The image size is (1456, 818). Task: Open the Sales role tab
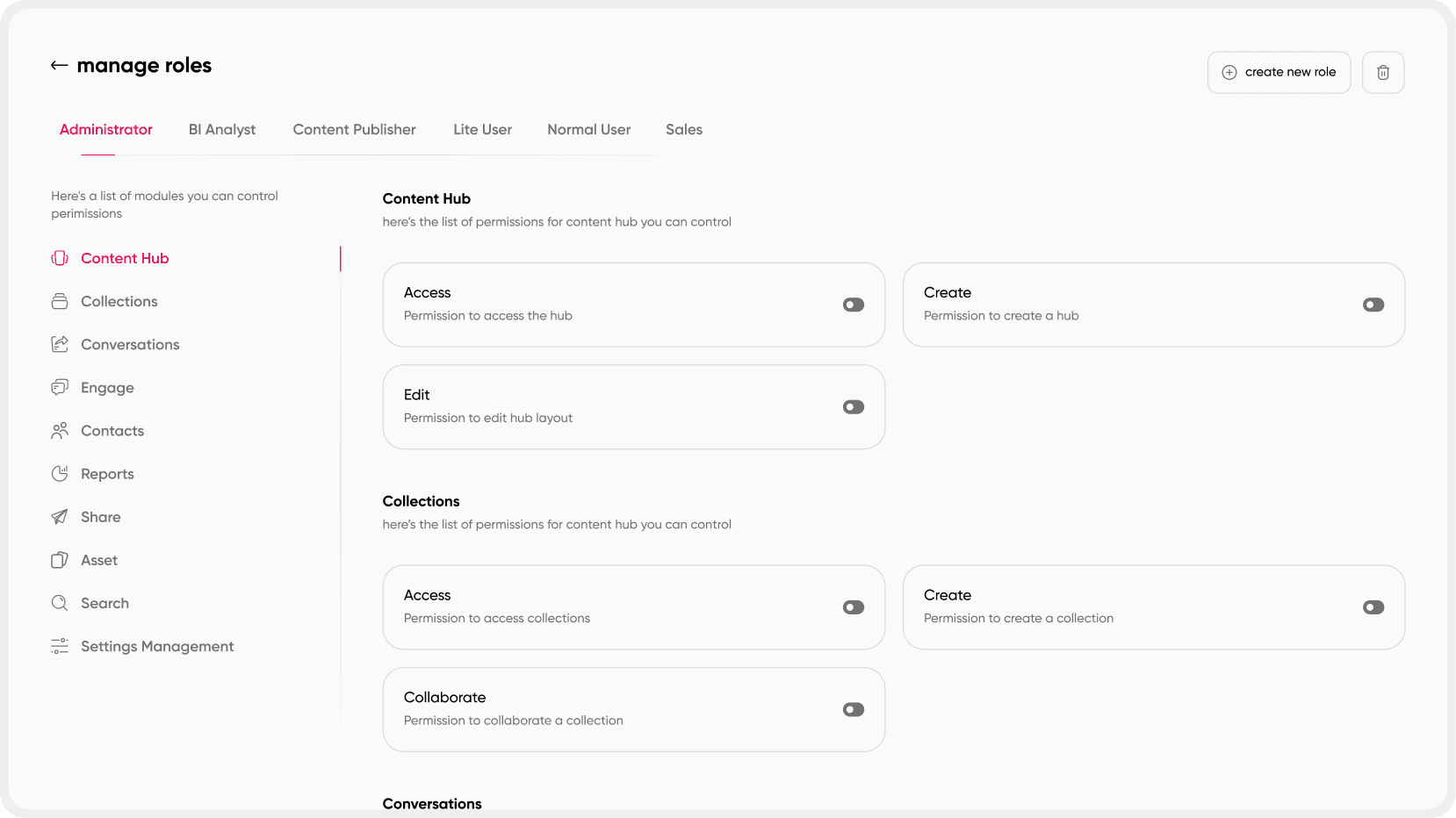(684, 129)
